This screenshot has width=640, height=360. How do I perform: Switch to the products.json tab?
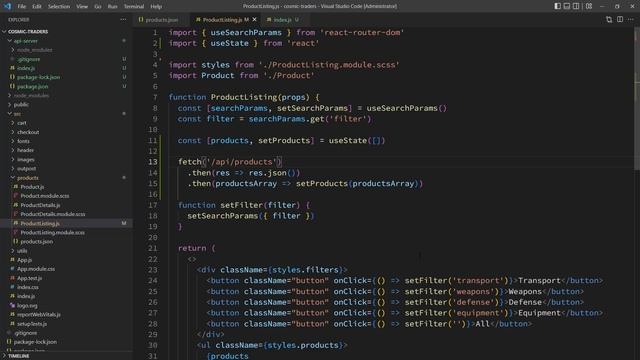tap(162, 20)
